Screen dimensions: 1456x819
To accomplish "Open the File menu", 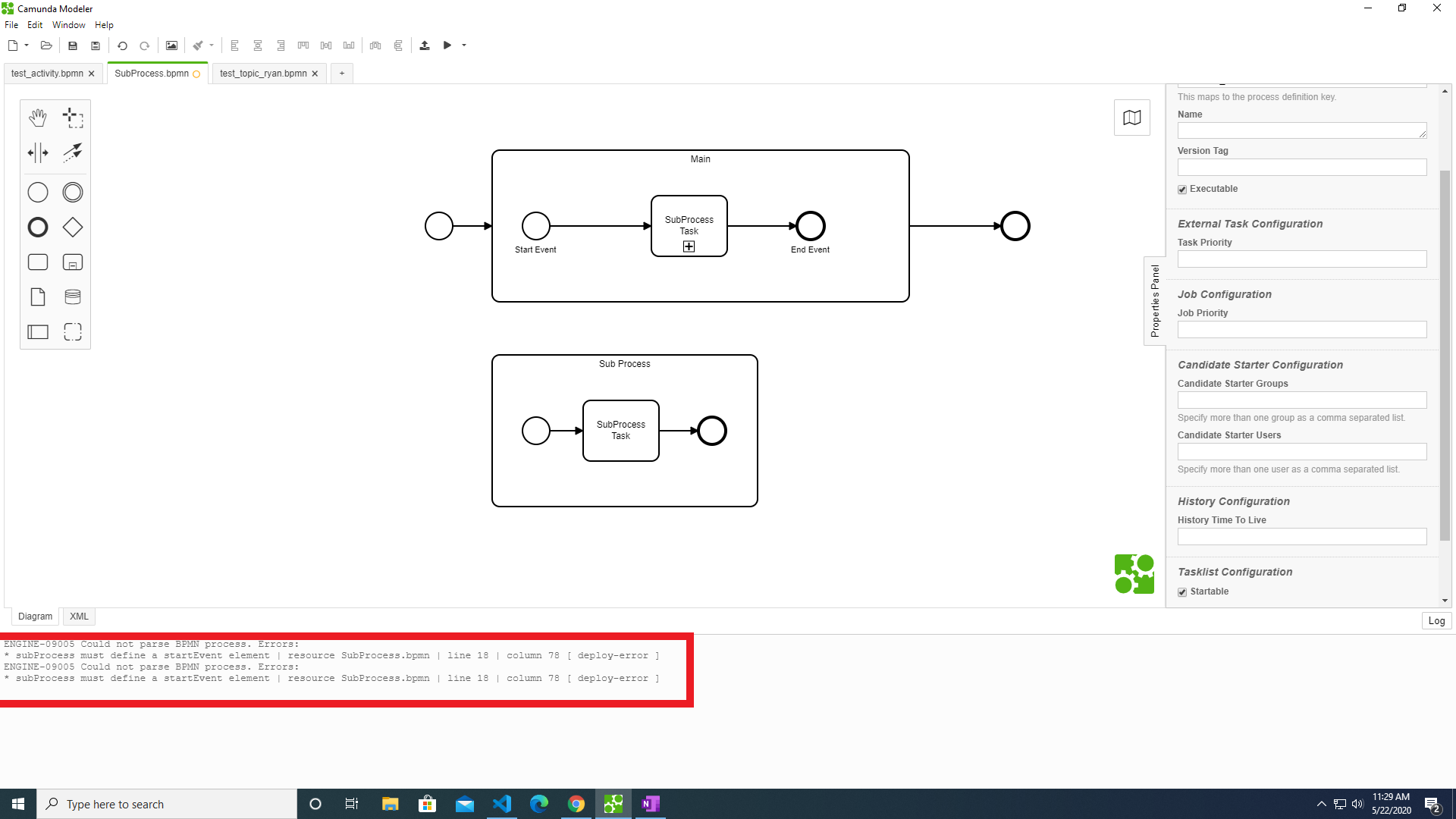I will [11, 25].
